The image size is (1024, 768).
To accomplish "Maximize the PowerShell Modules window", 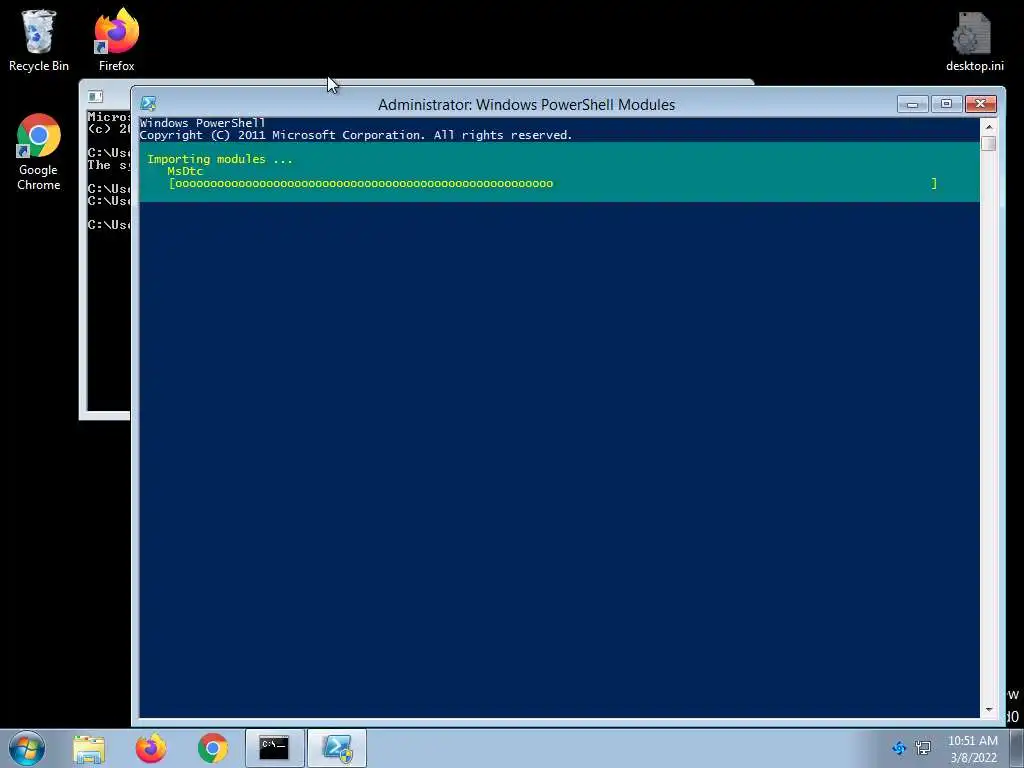I will coord(946,104).
